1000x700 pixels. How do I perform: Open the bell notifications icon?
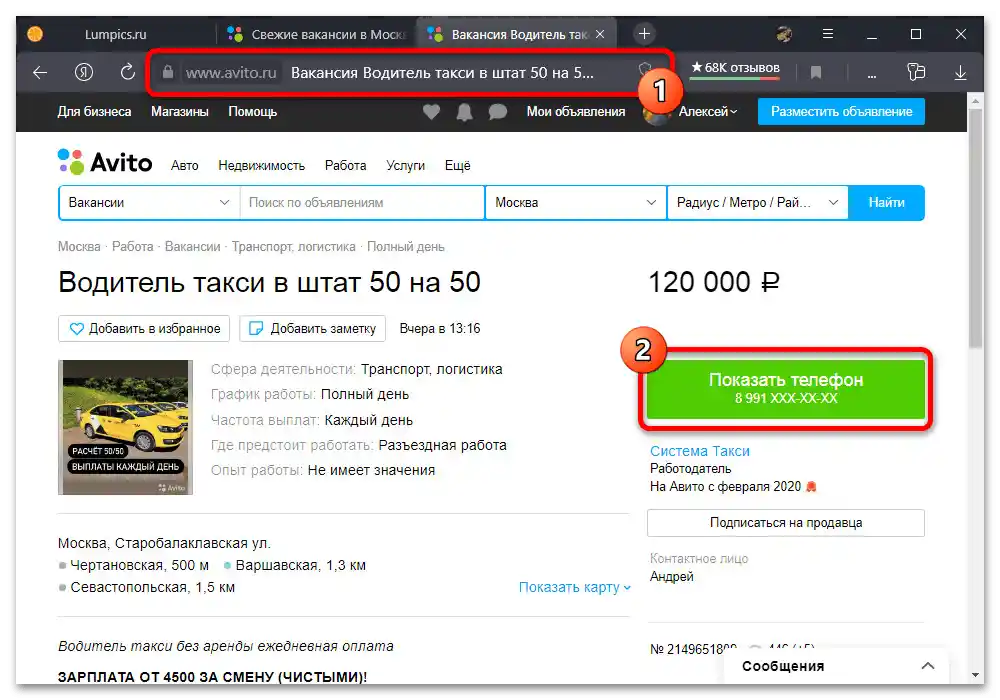[x=465, y=112]
